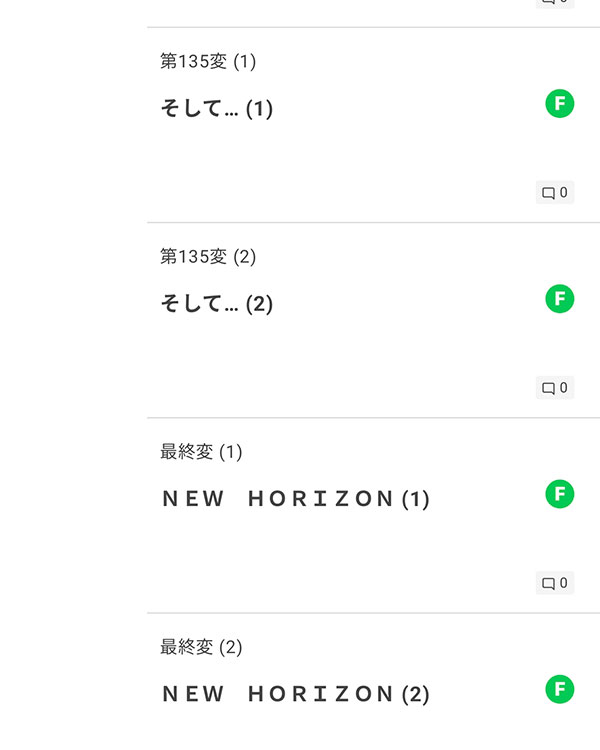Open the episode titled そして… (2)
600x750 pixels.
[216, 304]
